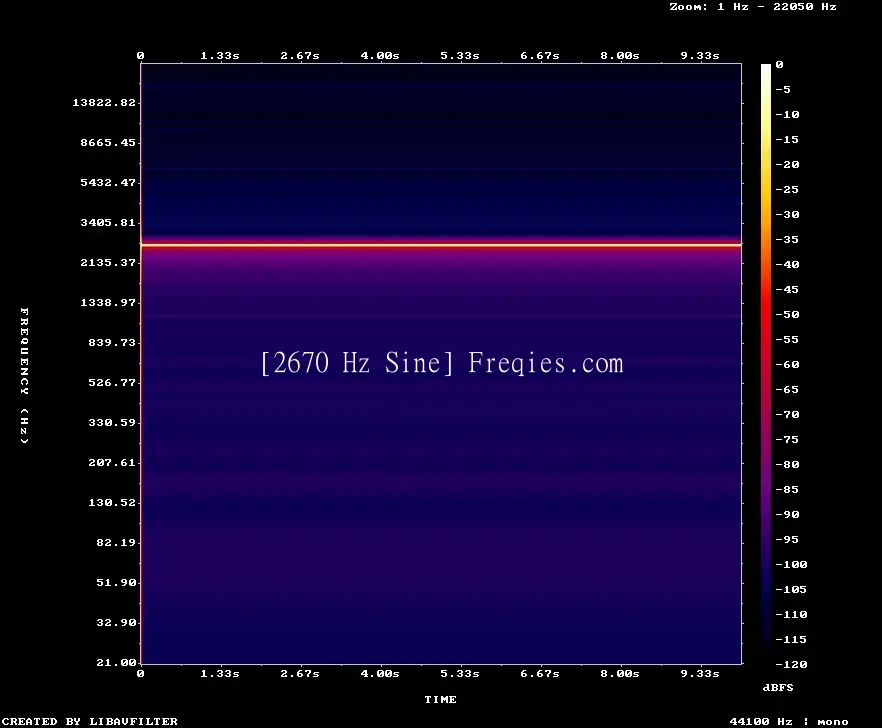Click the -40 value on dBFS scale

click(787, 264)
